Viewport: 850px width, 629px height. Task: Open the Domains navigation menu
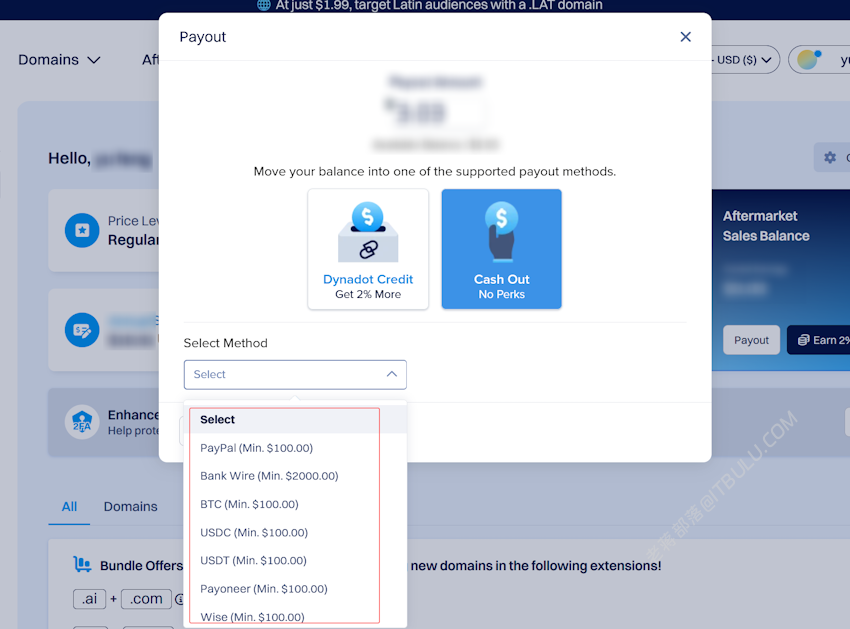pos(59,60)
